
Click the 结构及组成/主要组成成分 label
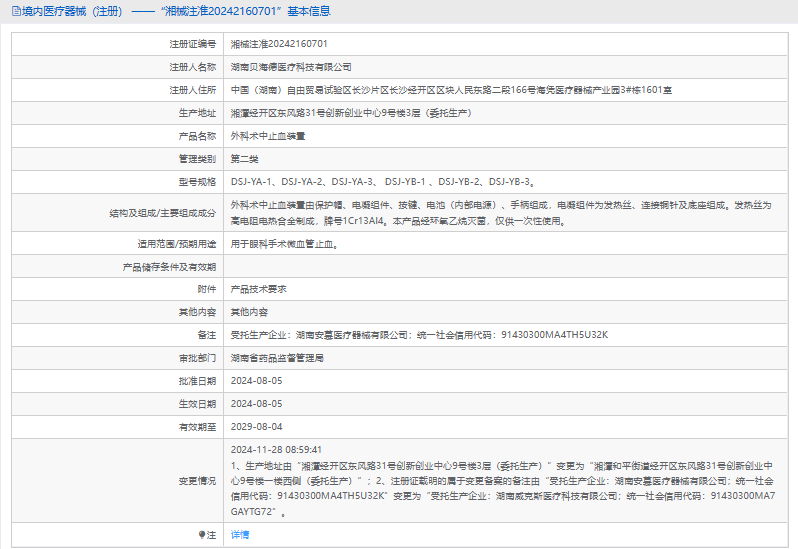click(163, 213)
